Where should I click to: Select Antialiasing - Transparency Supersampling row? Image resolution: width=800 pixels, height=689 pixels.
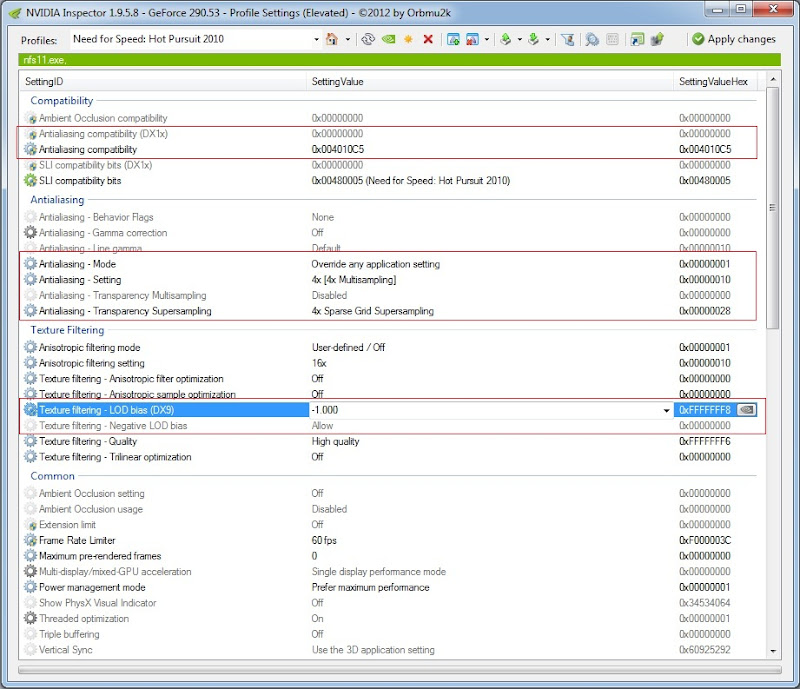coord(390,311)
